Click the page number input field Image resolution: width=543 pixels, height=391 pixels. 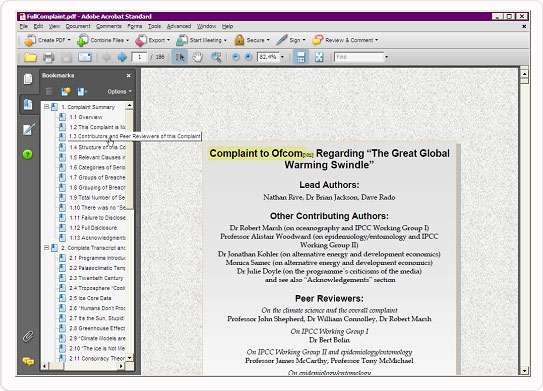140,57
